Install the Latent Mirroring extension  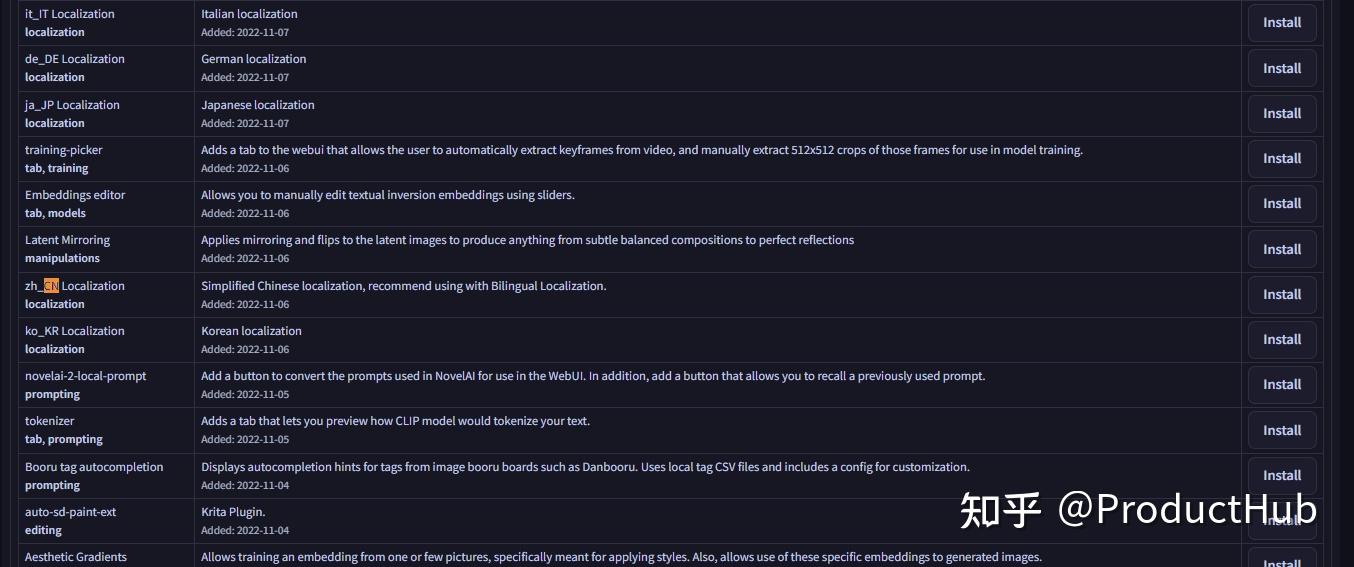tap(1281, 250)
